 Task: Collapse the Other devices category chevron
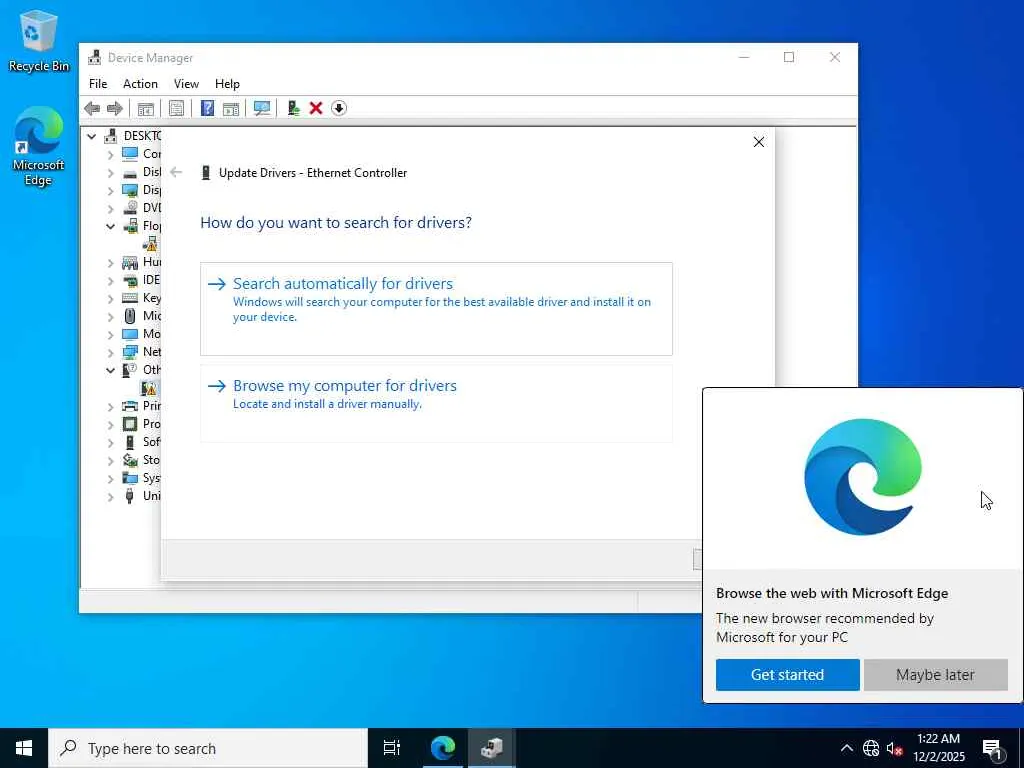[110, 370]
